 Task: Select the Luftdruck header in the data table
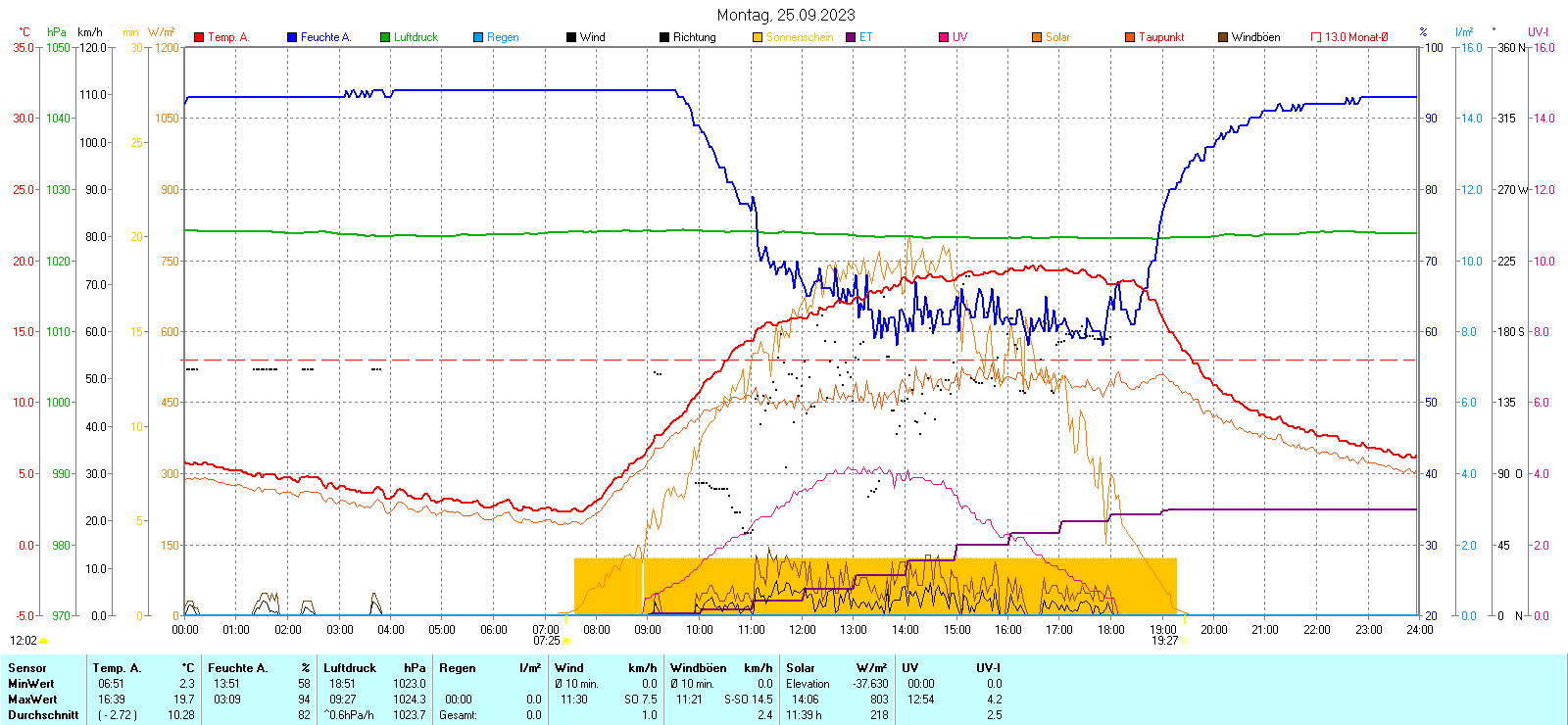point(350,668)
